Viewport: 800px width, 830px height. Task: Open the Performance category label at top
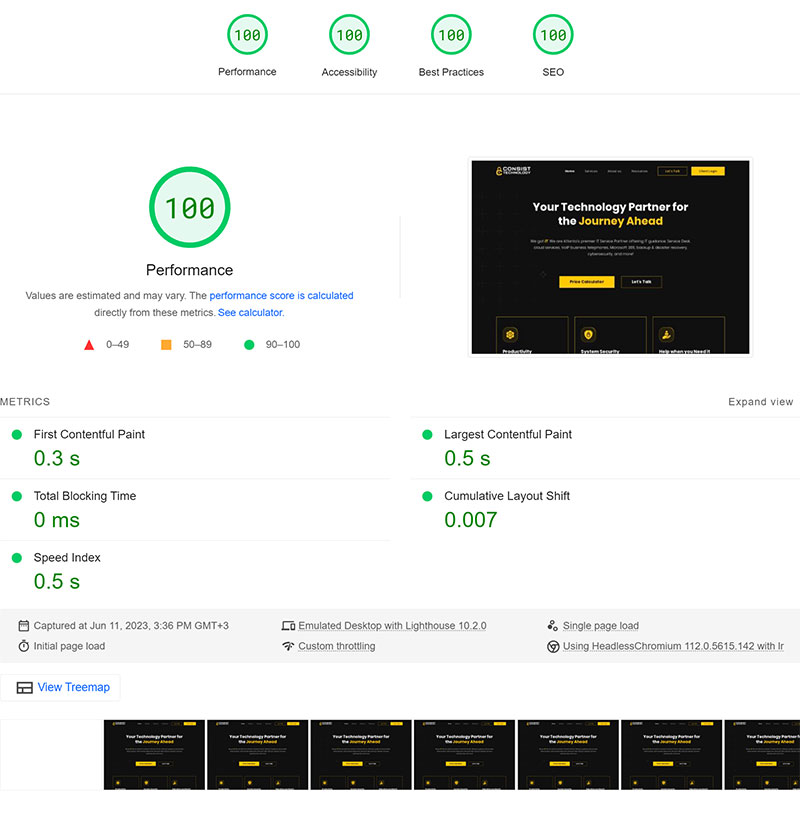247,71
